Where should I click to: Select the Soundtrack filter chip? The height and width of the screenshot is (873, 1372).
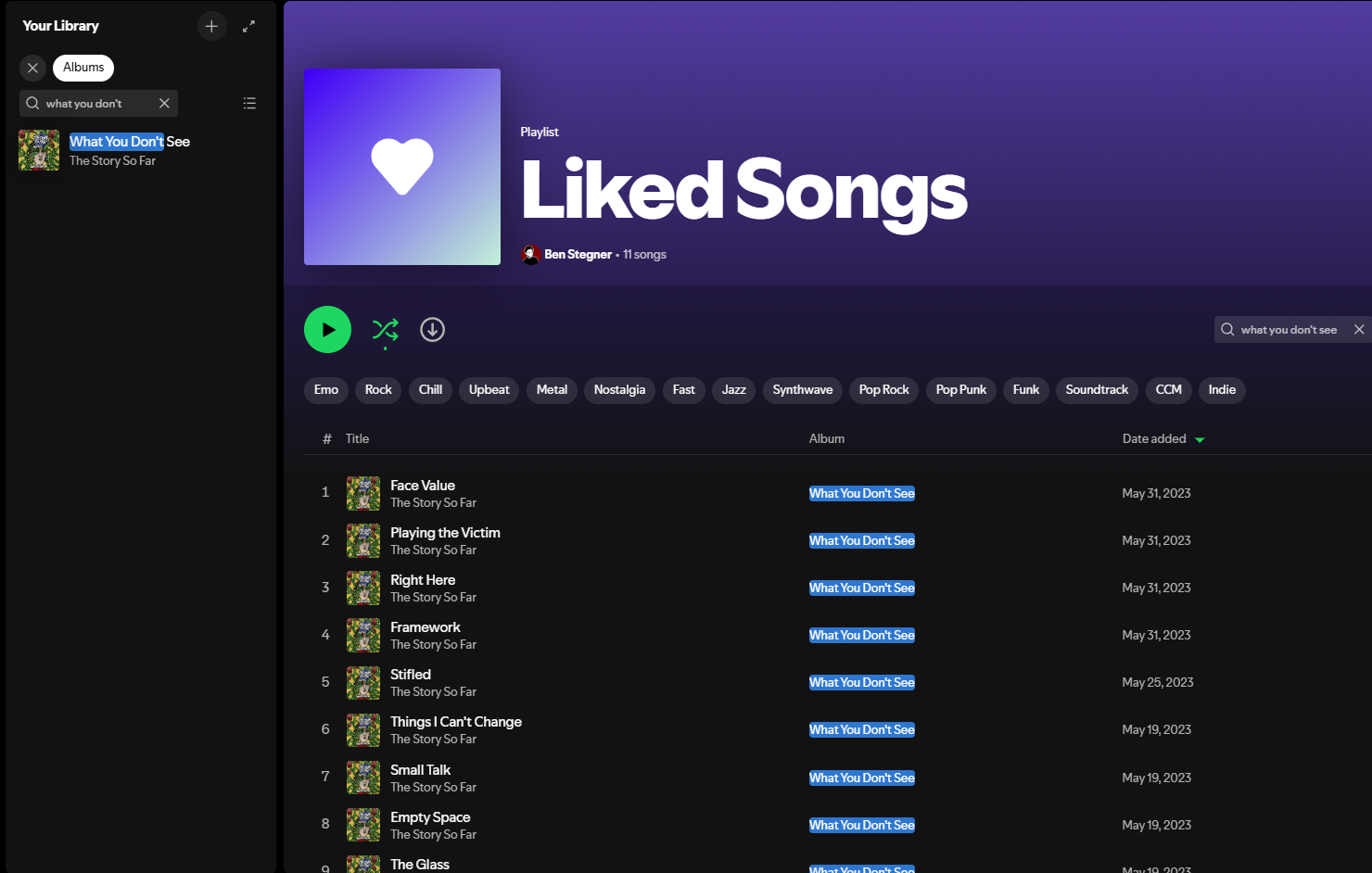(x=1097, y=390)
